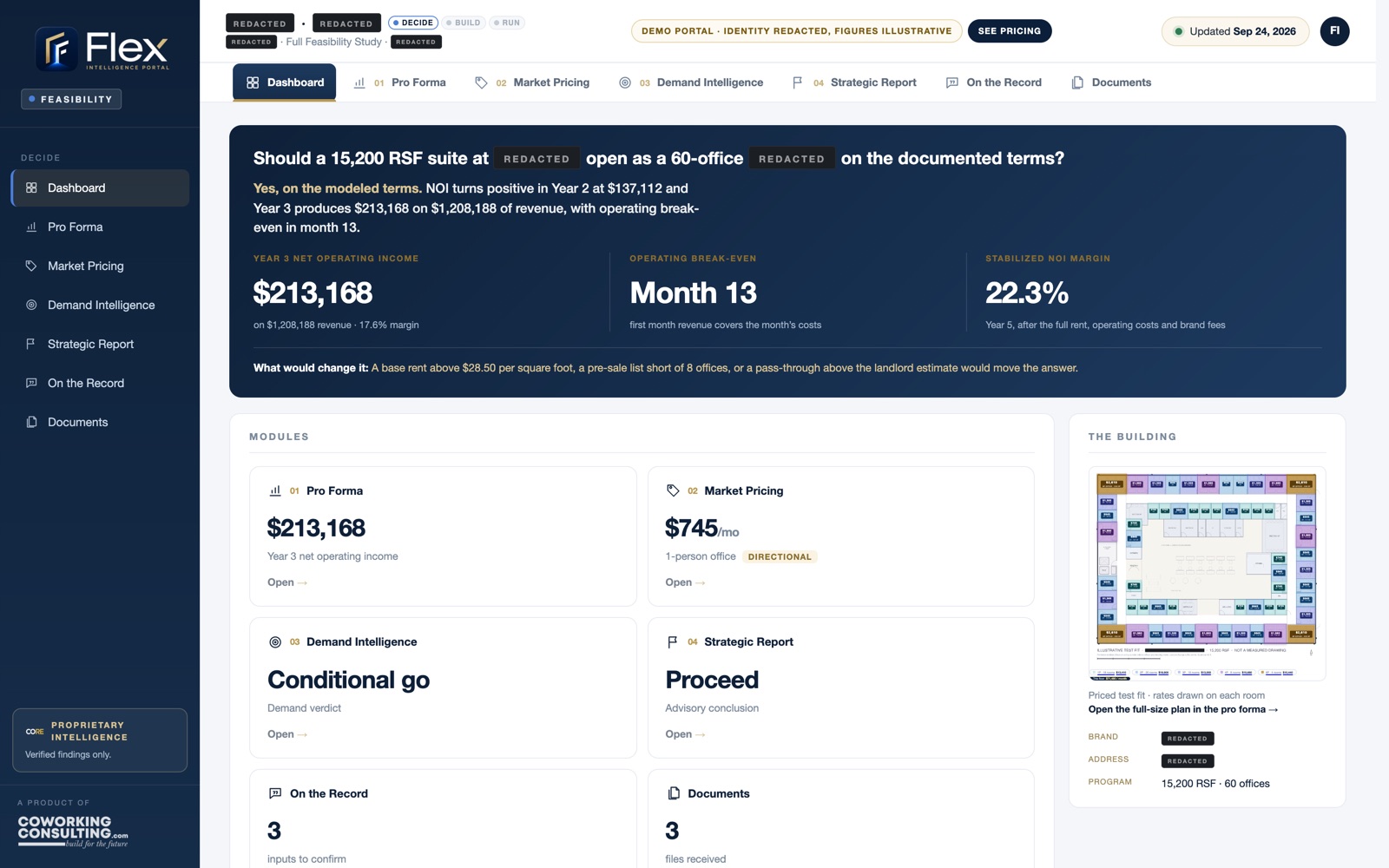The height and width of the screenshot is (868, 1389).
Task: Open the 03 Demand Intelligence tab
Action: [x=691, y=82]
